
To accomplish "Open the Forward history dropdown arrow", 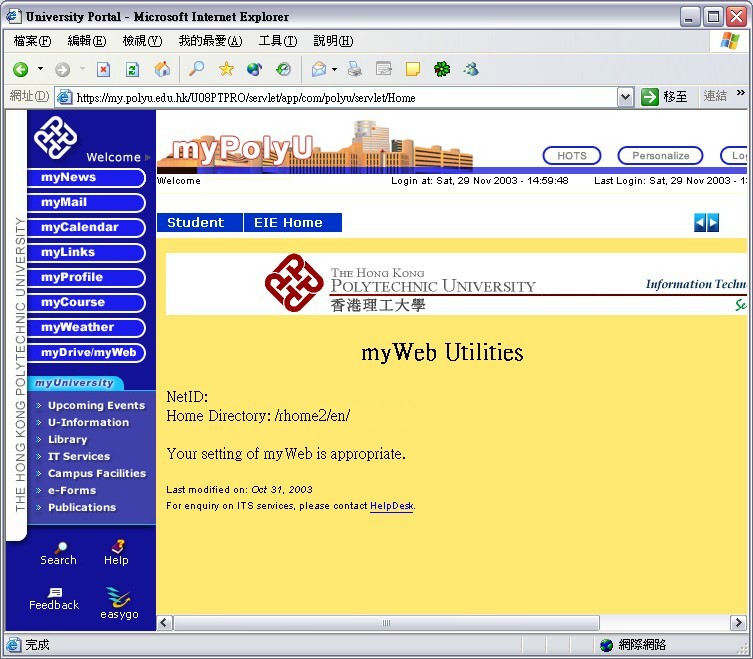I will pyautogui.click(x=82, y=69).
